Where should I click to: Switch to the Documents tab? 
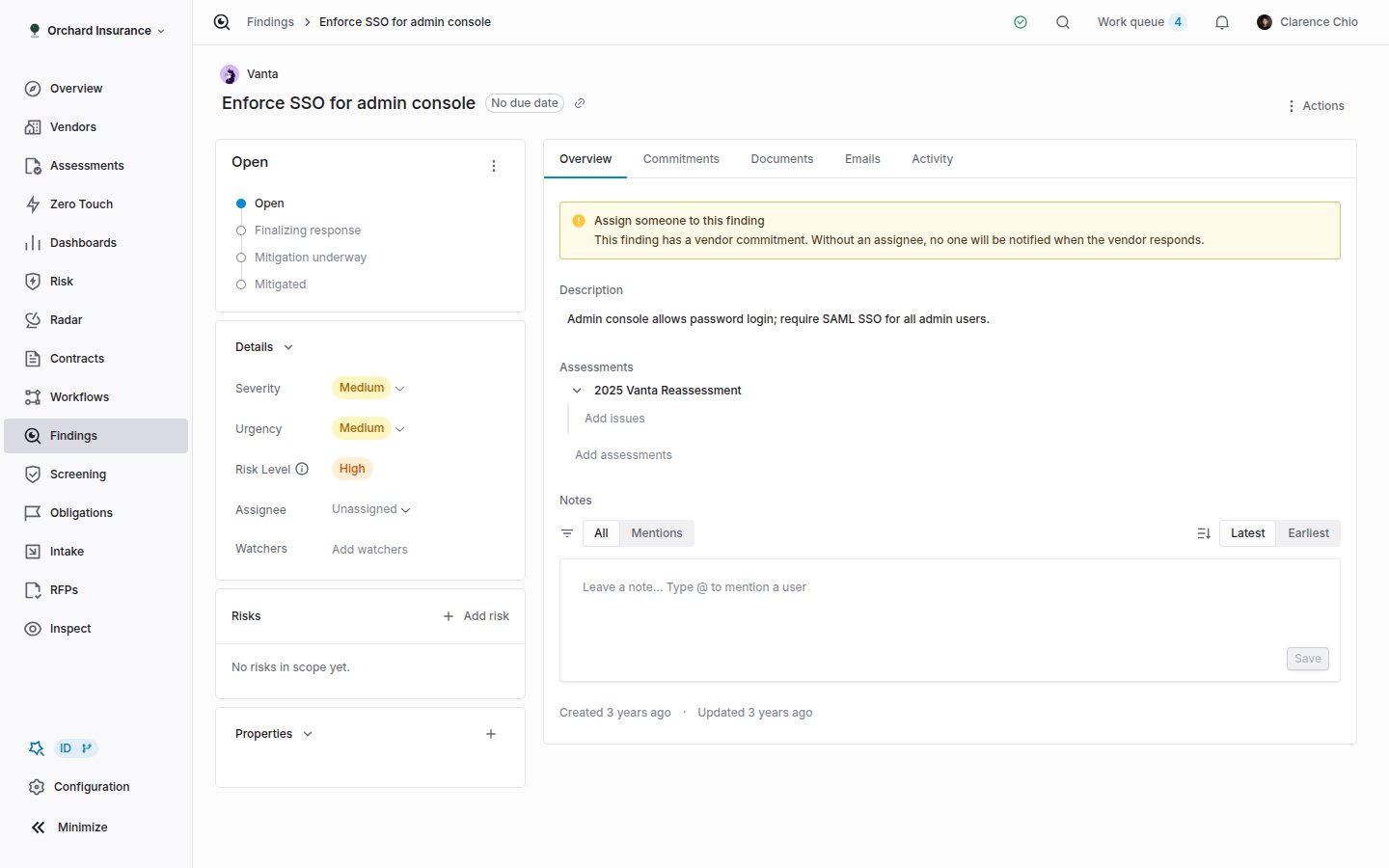(x=782, y=159)
